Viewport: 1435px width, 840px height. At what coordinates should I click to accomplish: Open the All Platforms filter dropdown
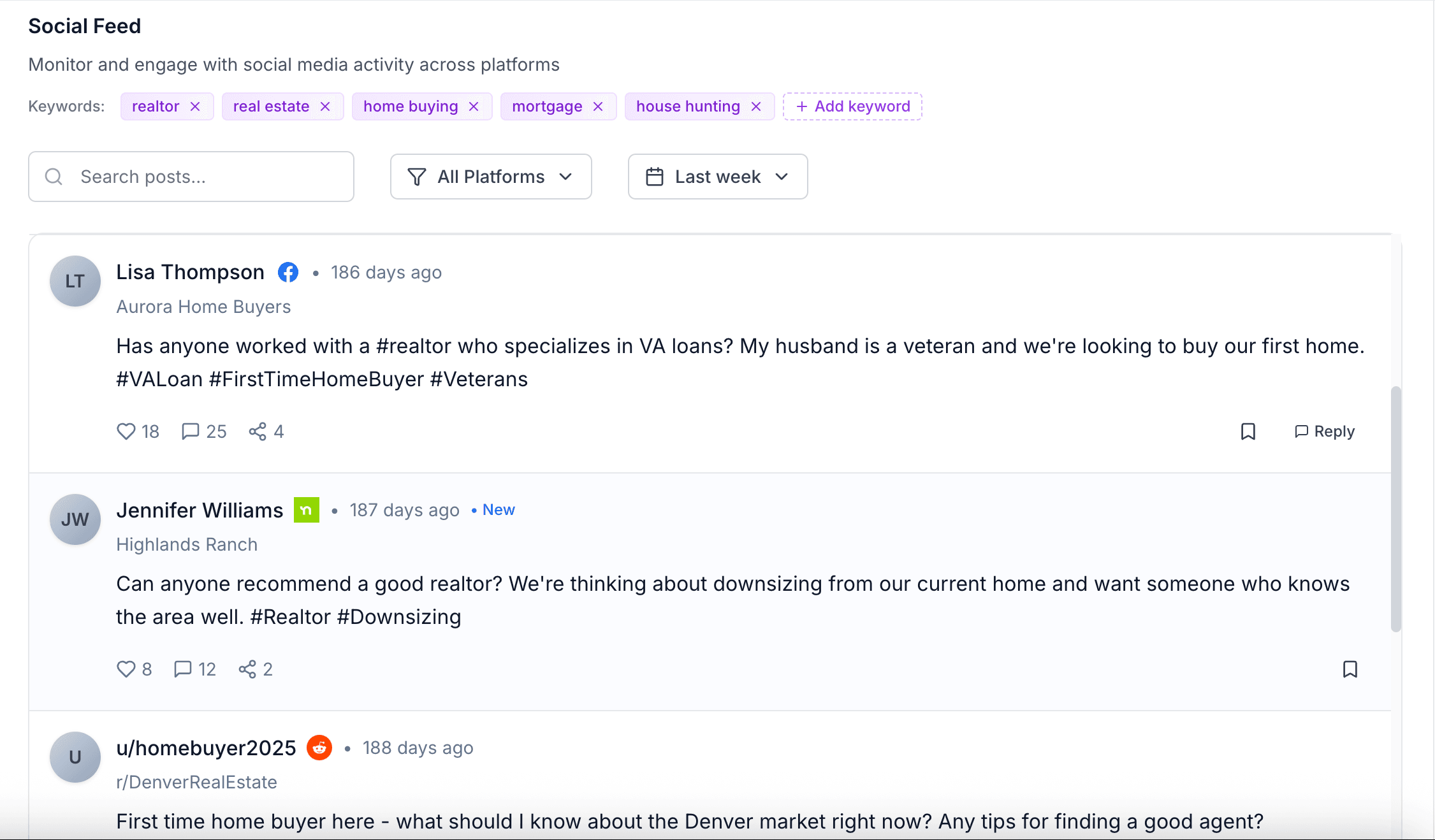tap(490, 177)
